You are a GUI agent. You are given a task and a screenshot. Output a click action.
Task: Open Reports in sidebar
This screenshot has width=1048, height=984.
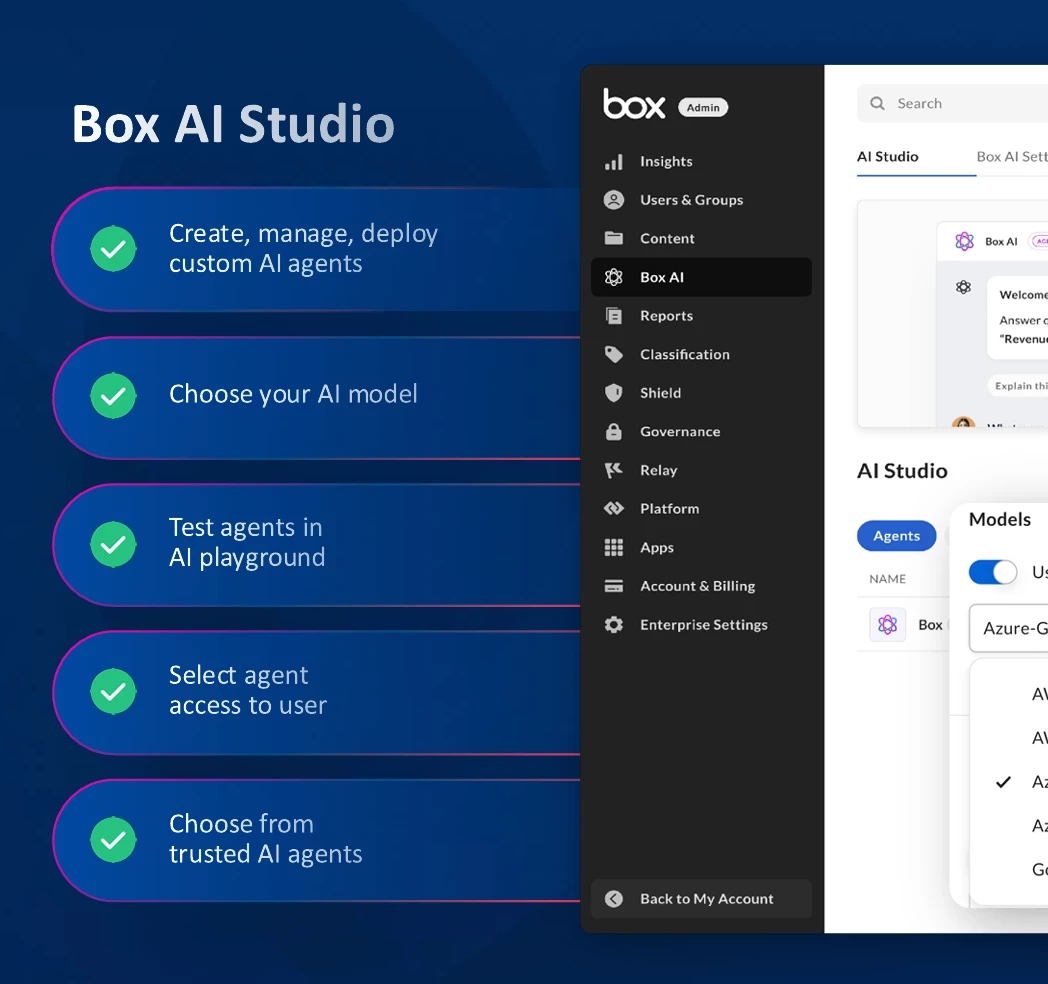(701, 316)
